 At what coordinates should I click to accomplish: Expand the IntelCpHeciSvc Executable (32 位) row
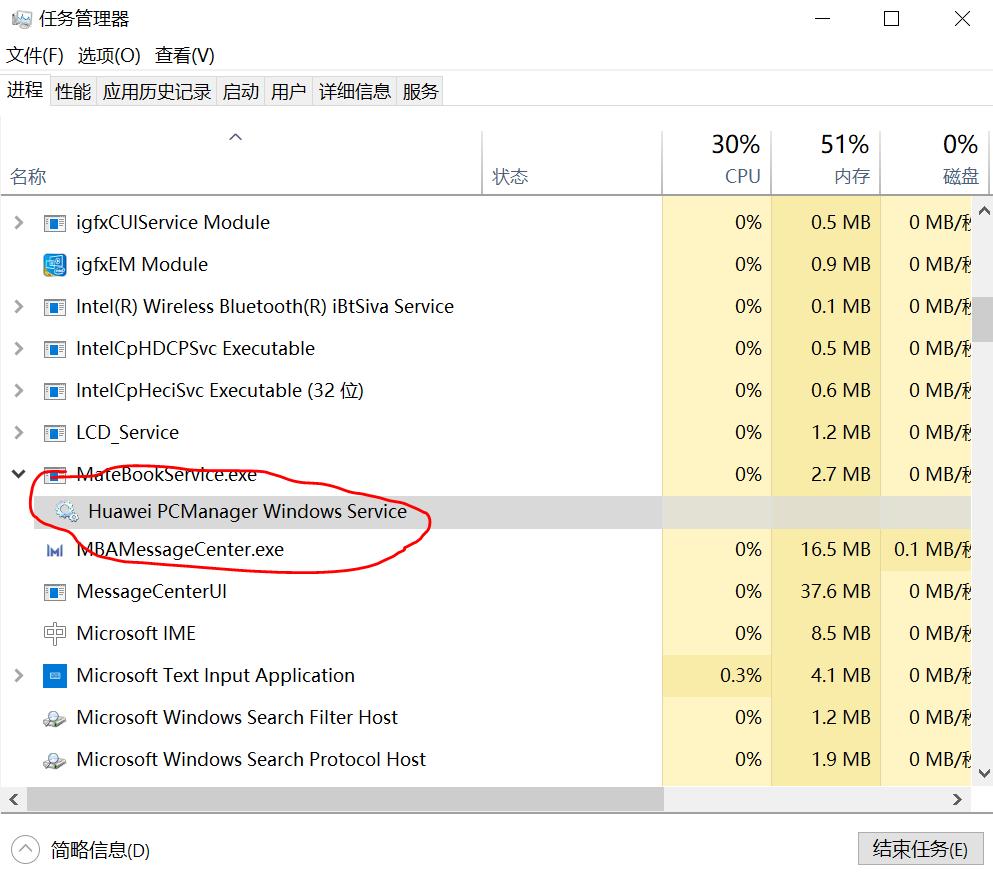point(19,390)
